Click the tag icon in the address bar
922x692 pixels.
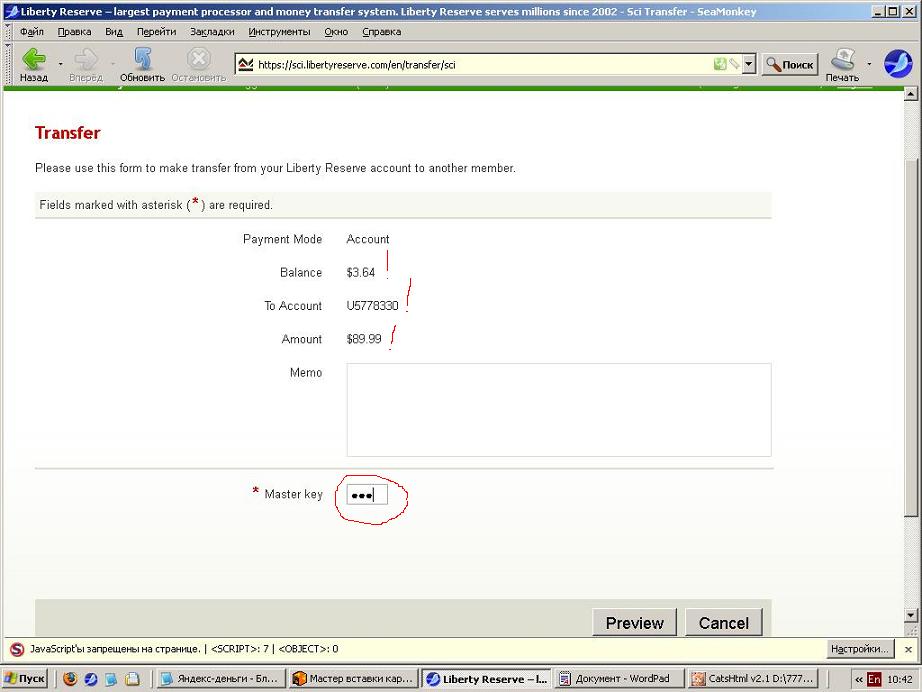point(734,64)
